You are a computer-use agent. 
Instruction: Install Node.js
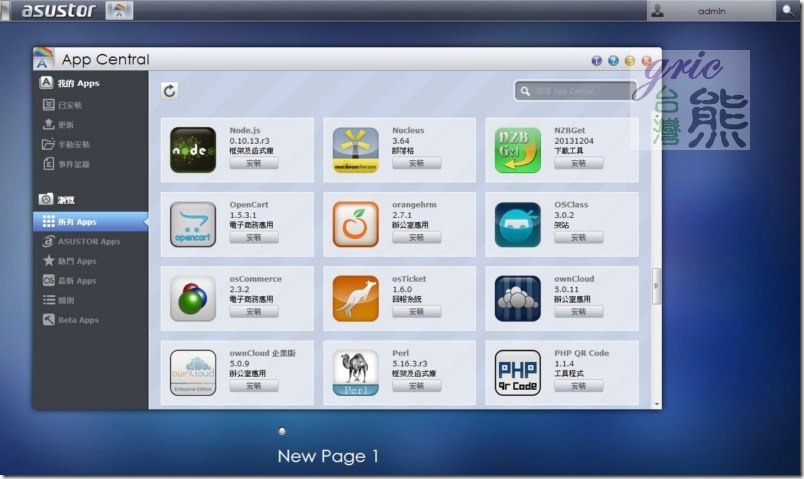pyautogui.click(x=254, y=163)
